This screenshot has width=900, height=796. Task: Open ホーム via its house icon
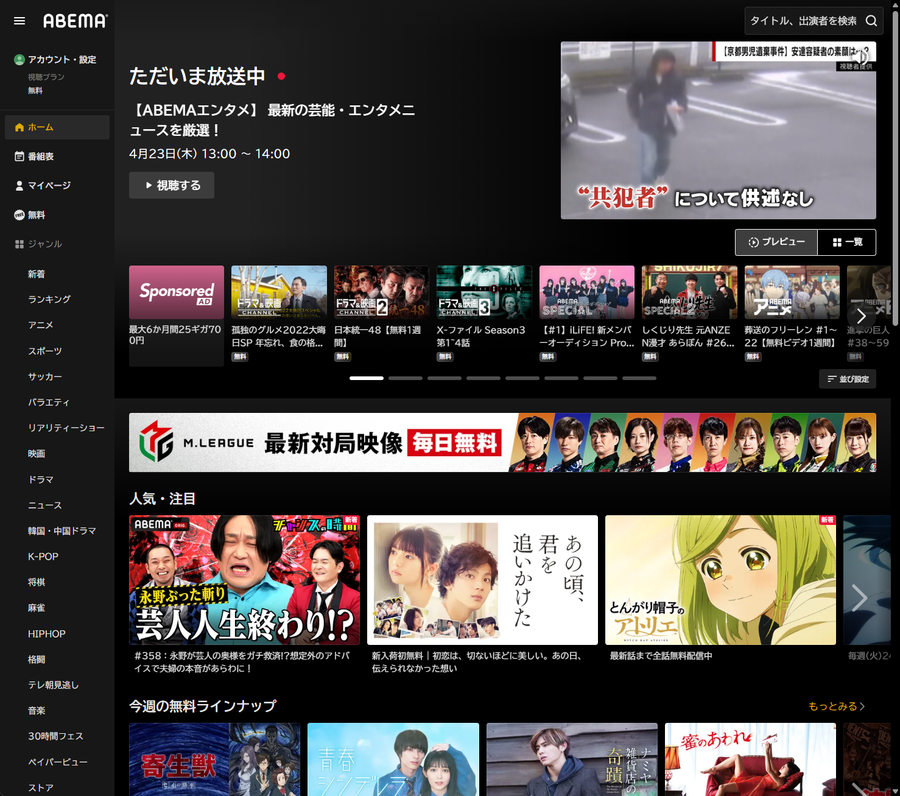(x=20, y=127)
